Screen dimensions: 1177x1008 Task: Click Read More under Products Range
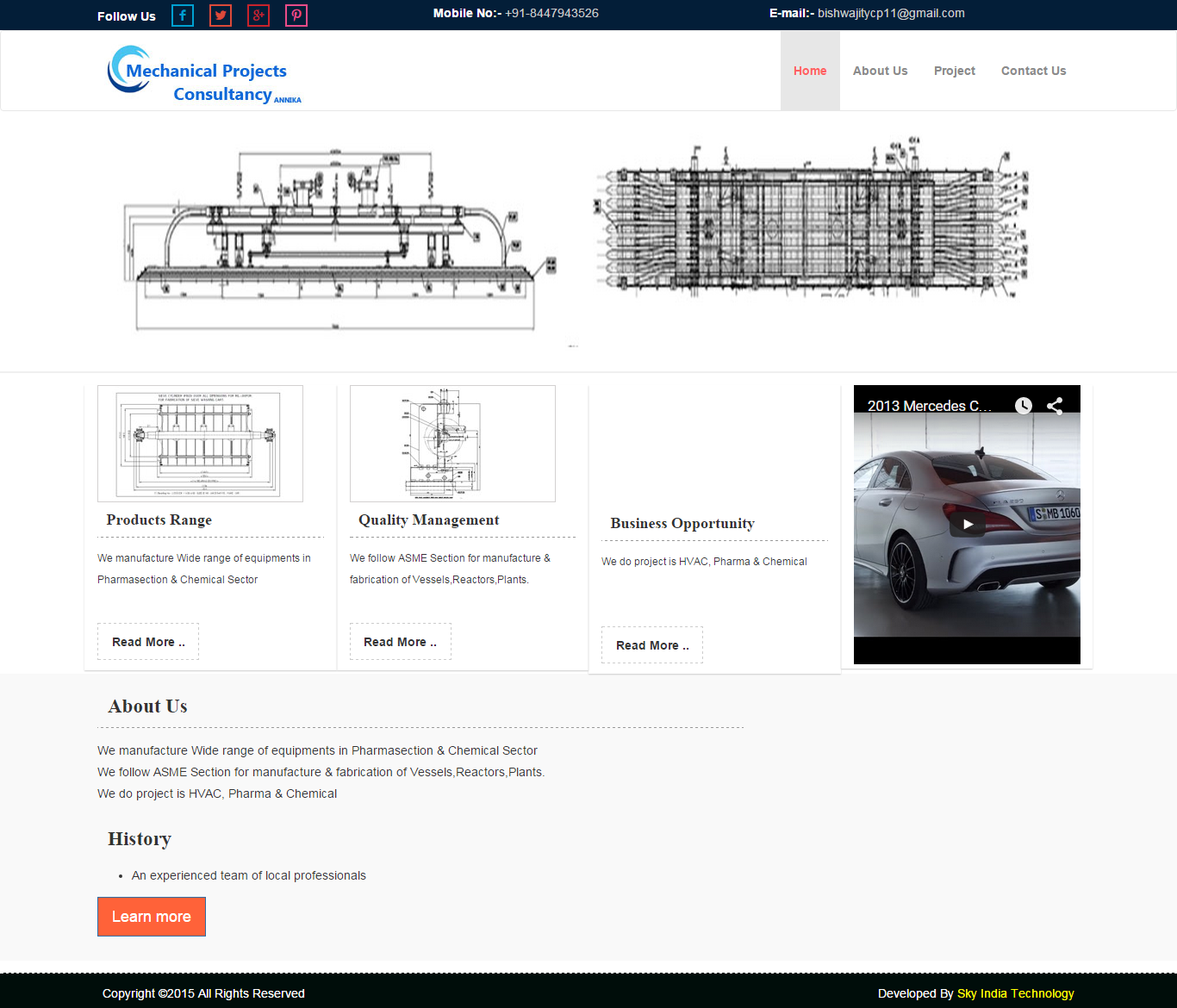click(x=148, y=642)
